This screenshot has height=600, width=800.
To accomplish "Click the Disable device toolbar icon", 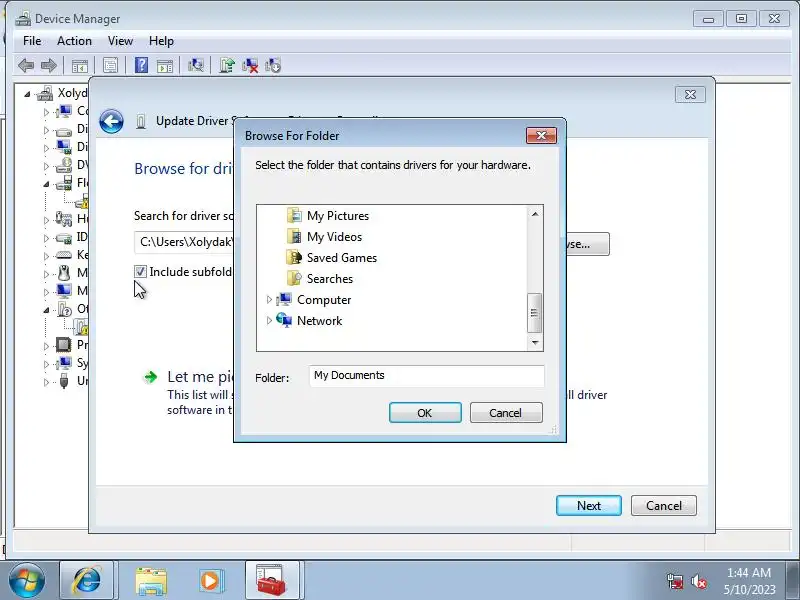I will [x=273, y=65].
